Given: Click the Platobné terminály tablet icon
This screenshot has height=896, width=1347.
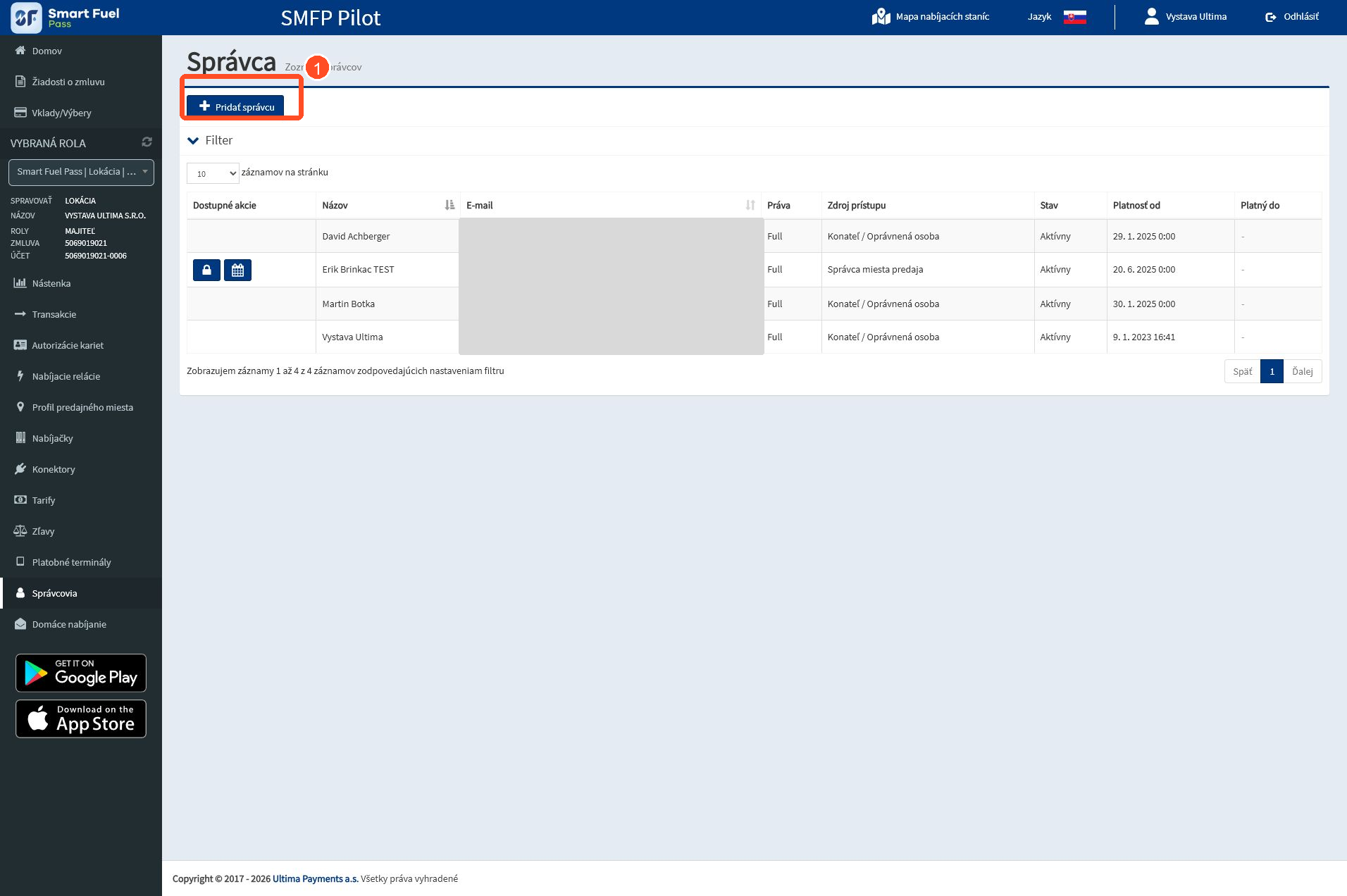Looking at the screenshot, I should (20, 562).
